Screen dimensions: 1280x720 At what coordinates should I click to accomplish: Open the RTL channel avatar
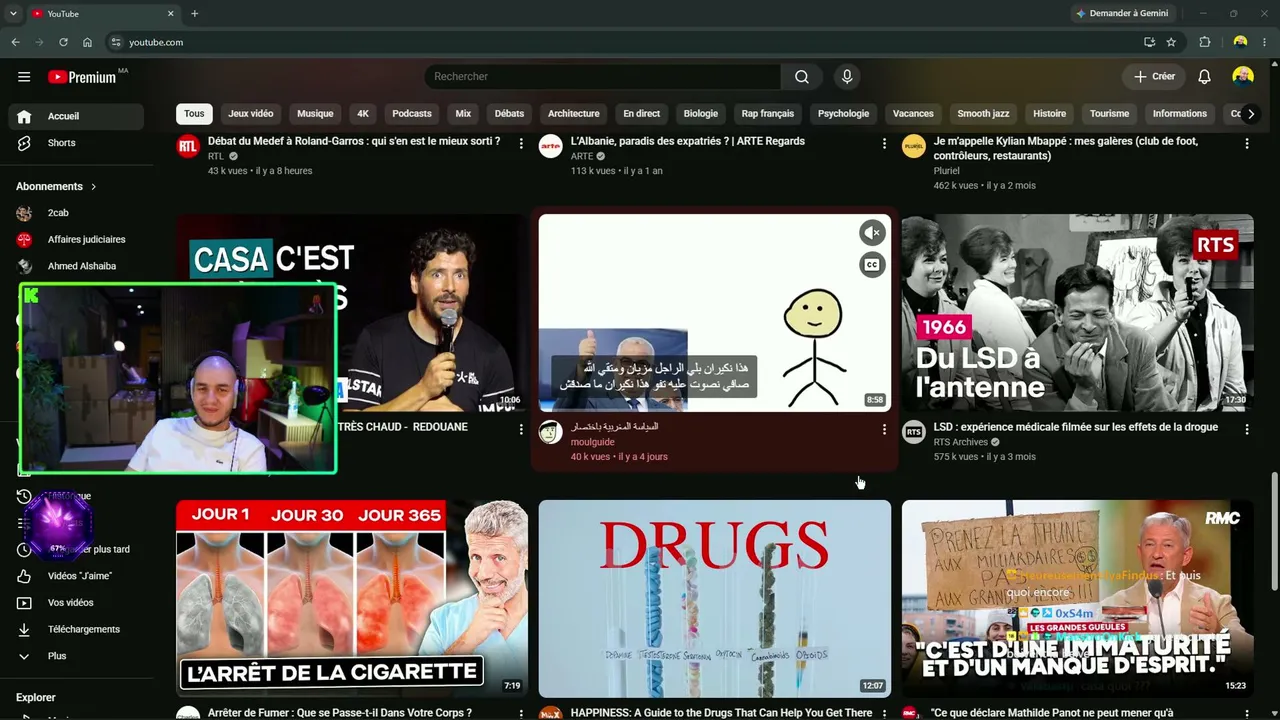(x=188, y=147)
